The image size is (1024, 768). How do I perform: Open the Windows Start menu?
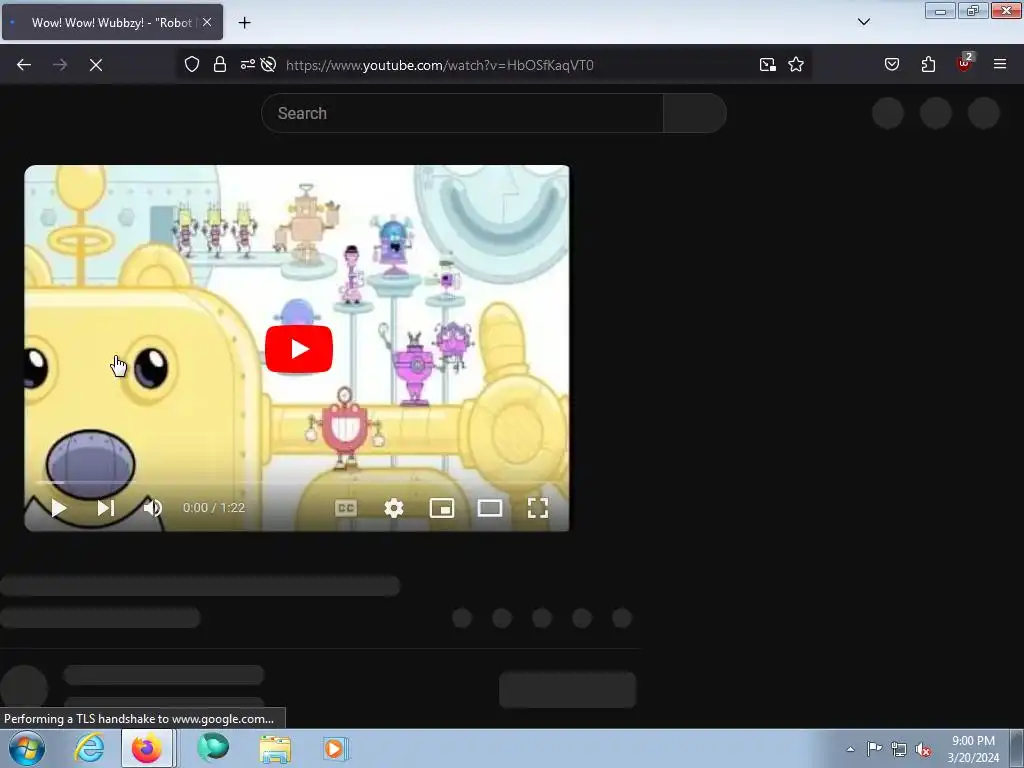coord(27,748)
